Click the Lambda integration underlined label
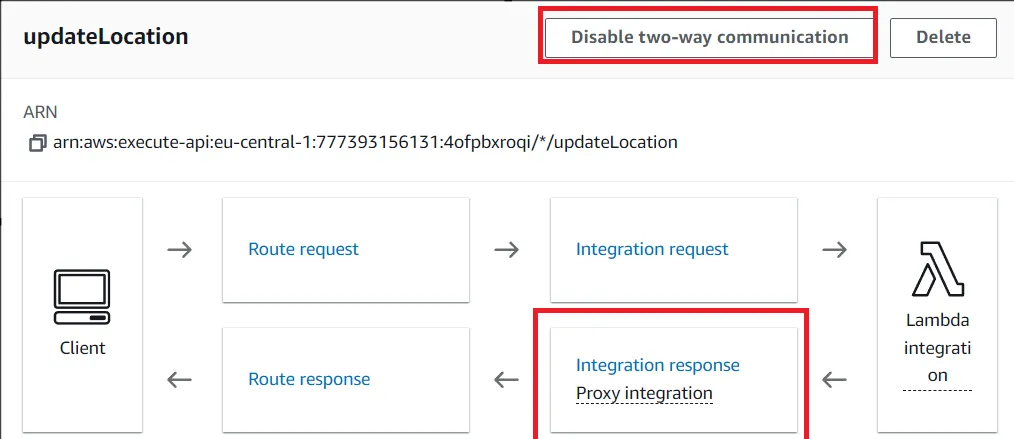 click(938, 348)
